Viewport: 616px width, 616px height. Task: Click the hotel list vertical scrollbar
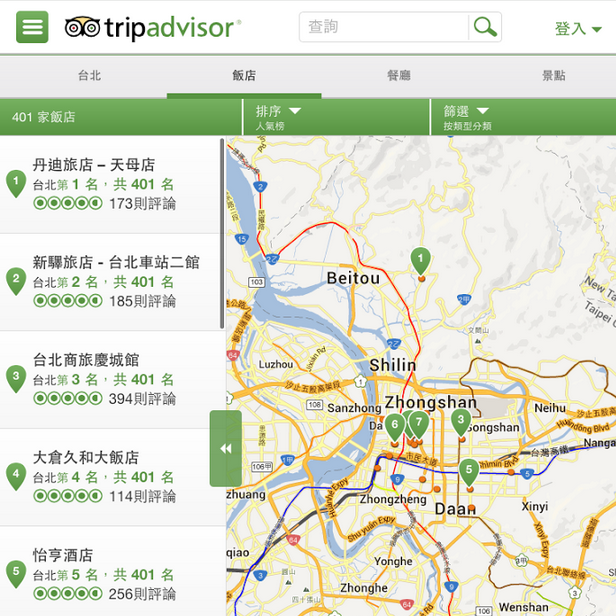tap(221, 235)
